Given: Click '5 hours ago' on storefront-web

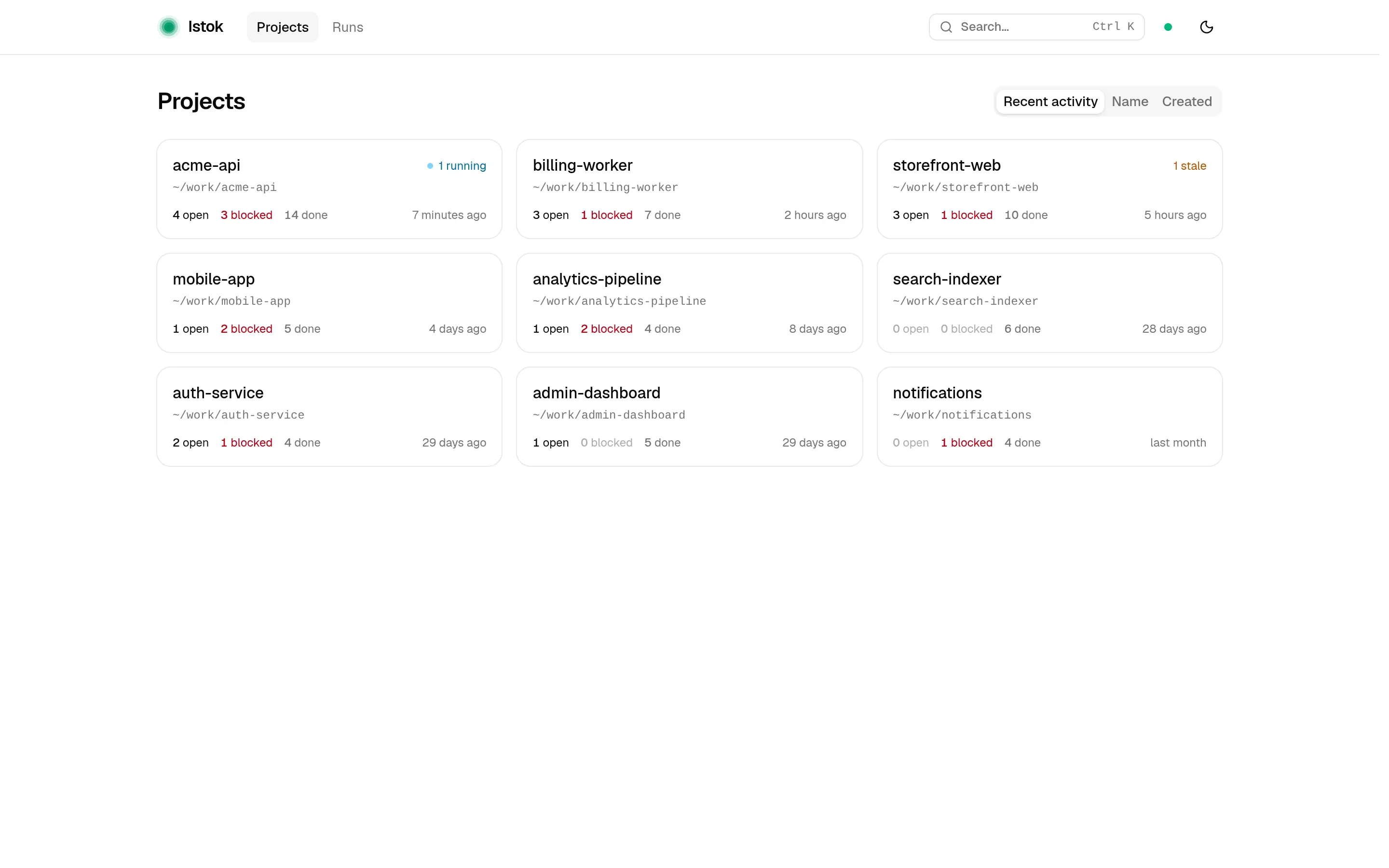Looking at the screenshot, I should [1175, 215].
